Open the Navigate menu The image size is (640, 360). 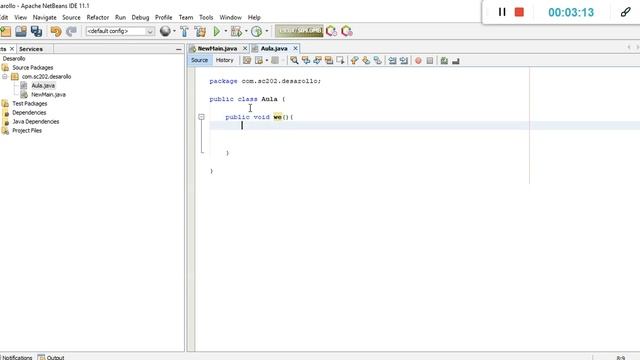[x=44, y=18]
